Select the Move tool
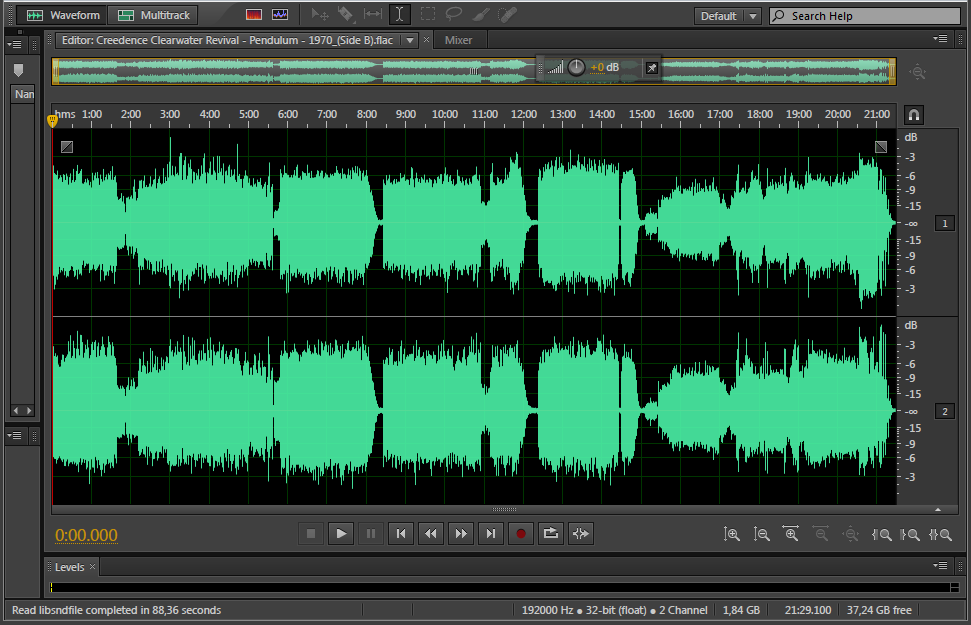Image resolution: width=971 pixels, height=625 pixels. [320, 14]
